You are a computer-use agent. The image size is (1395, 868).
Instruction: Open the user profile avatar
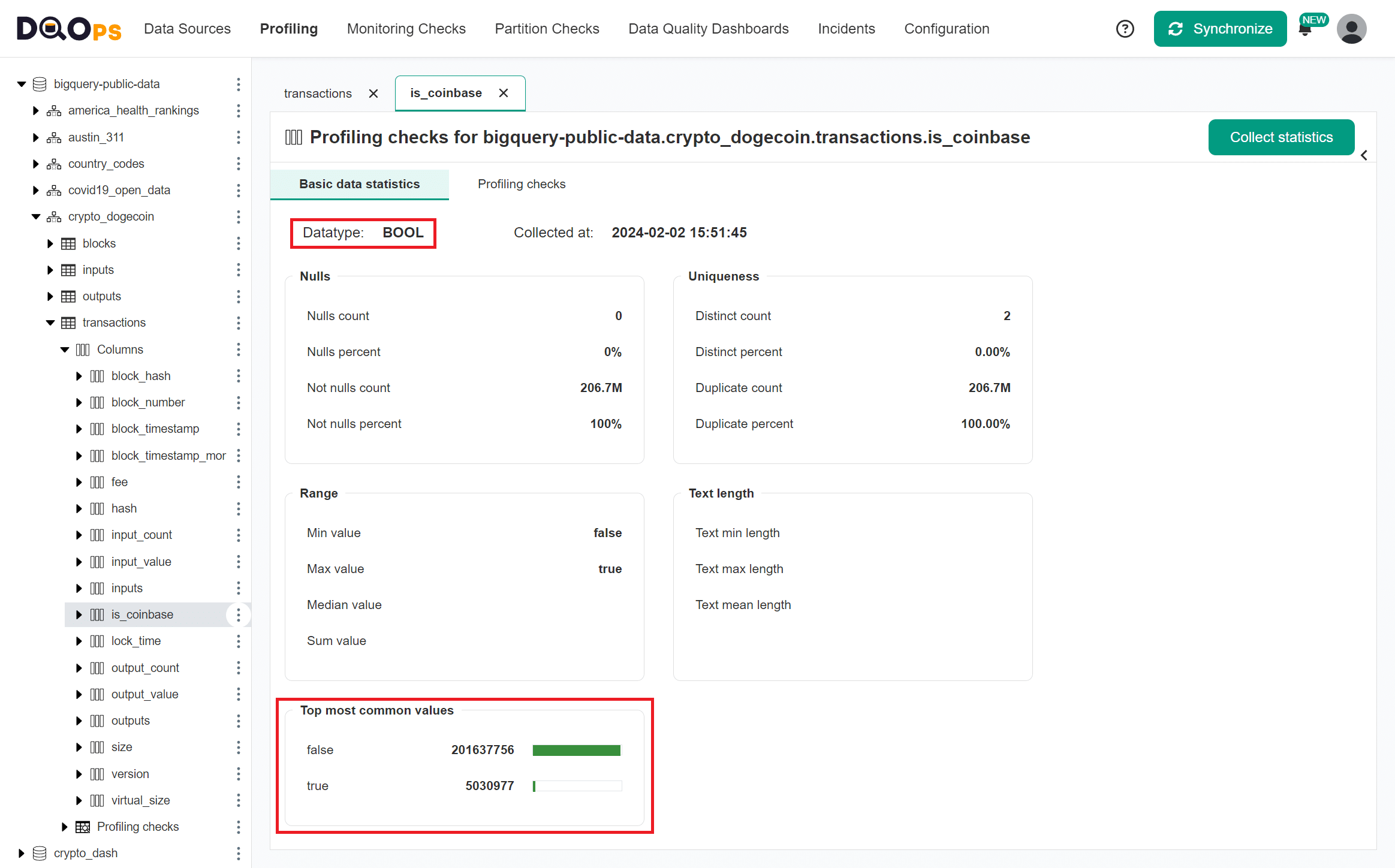[1351, 29]
